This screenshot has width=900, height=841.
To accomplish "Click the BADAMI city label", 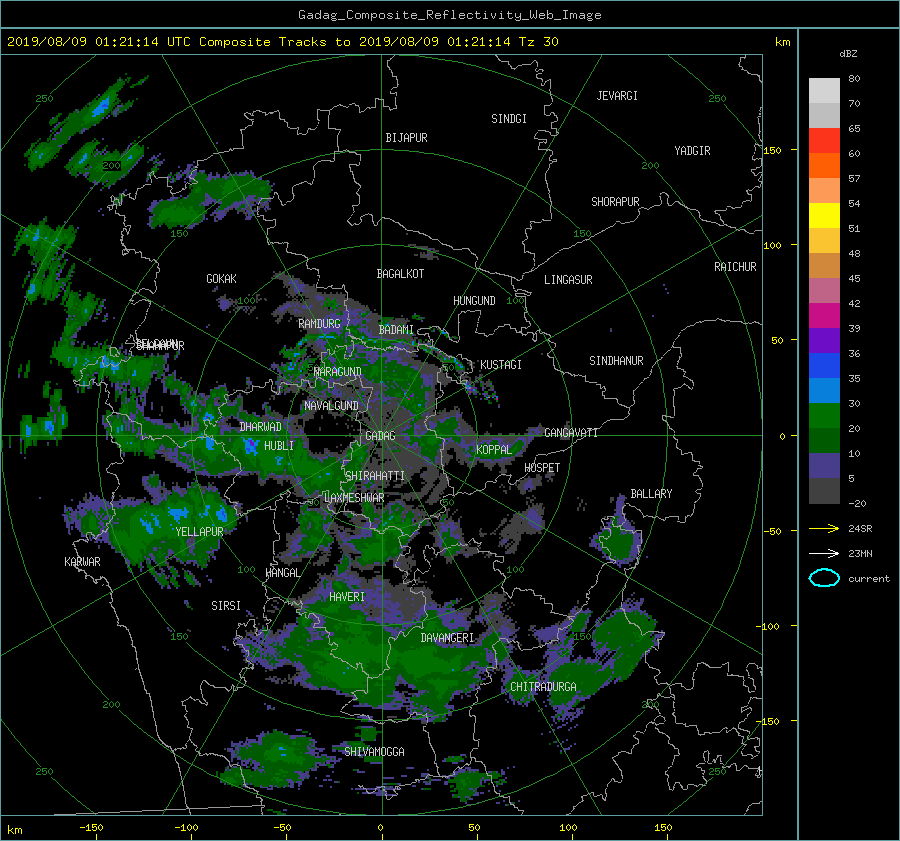I will point(396,330).
